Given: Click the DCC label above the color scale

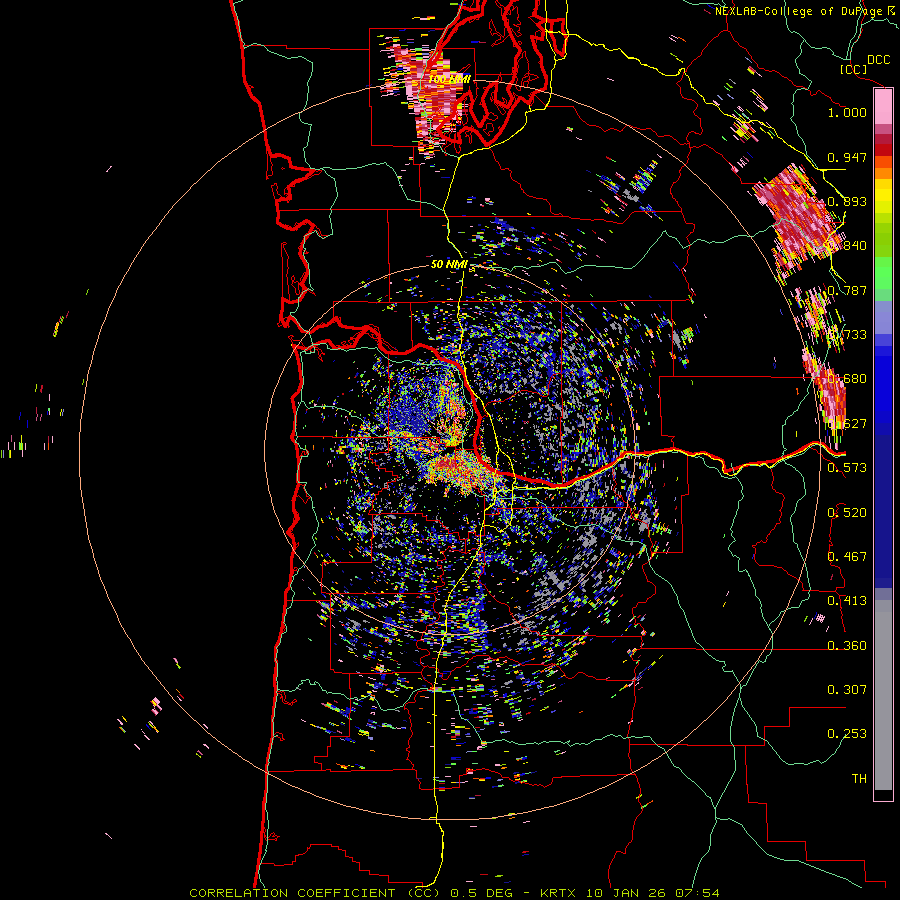Looking at the screenshot, I should coord(878,60).
